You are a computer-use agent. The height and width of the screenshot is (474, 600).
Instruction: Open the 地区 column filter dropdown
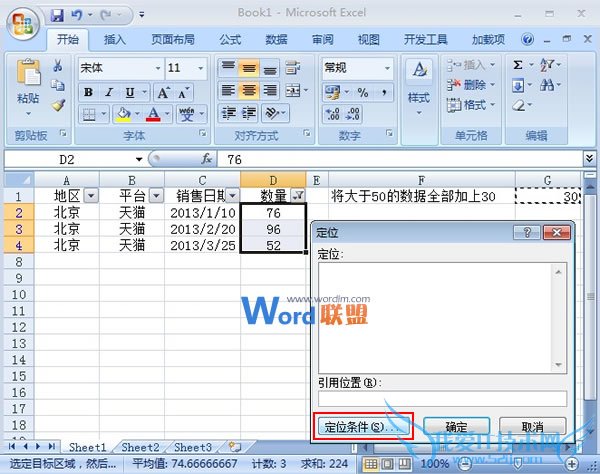pos(91,196)
